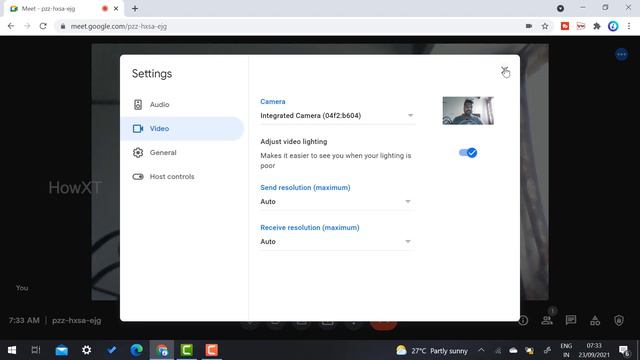Open Windows Start menu
The height and width of the screenshot is (360, 640).
(x=12, y=350)
